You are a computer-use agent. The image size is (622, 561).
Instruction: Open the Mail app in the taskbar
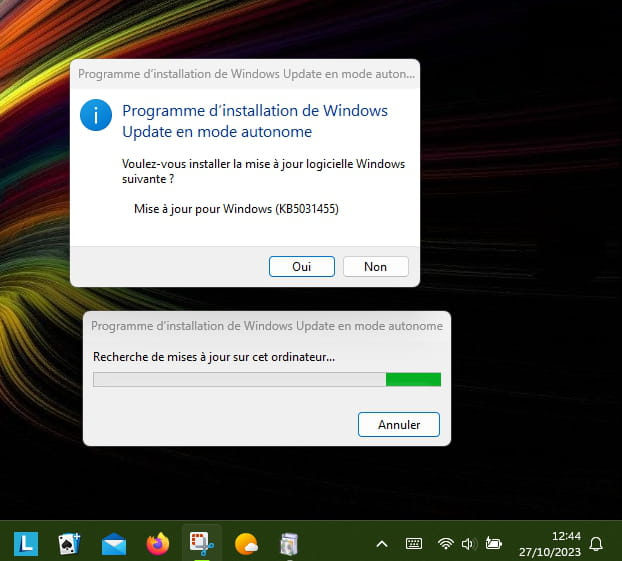tap(114, 544)
